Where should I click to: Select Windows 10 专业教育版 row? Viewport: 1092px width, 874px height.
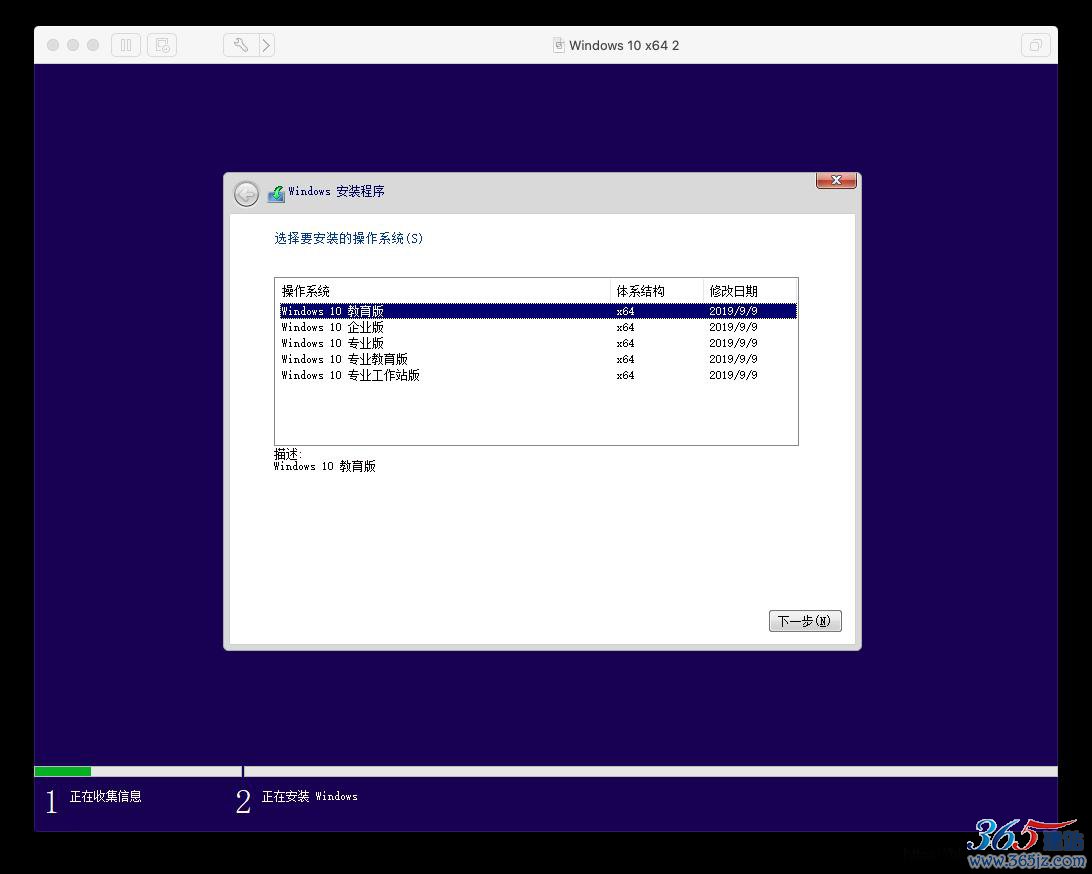click(x=538, y=359)
